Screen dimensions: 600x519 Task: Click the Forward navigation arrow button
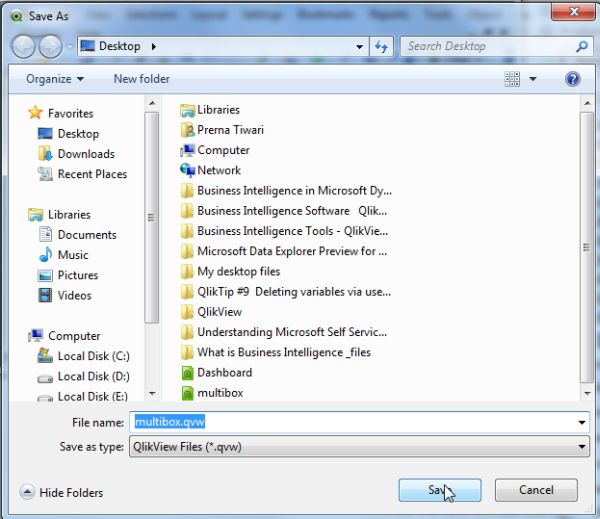[51, 46]
